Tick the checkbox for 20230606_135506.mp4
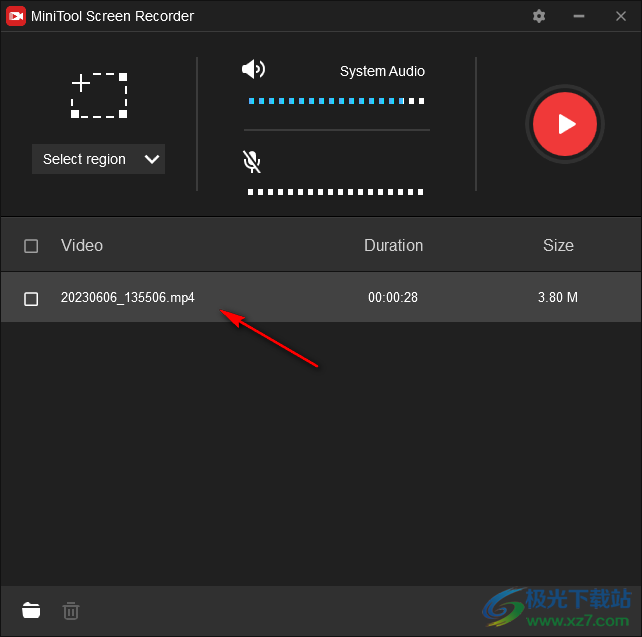The height and width of the screenshot is (637, 642). click(x=31, y=299)
